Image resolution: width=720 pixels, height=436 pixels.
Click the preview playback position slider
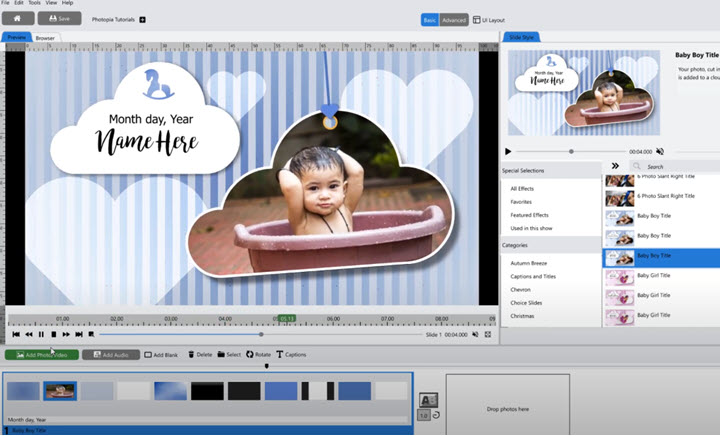[x=260, y=334]
